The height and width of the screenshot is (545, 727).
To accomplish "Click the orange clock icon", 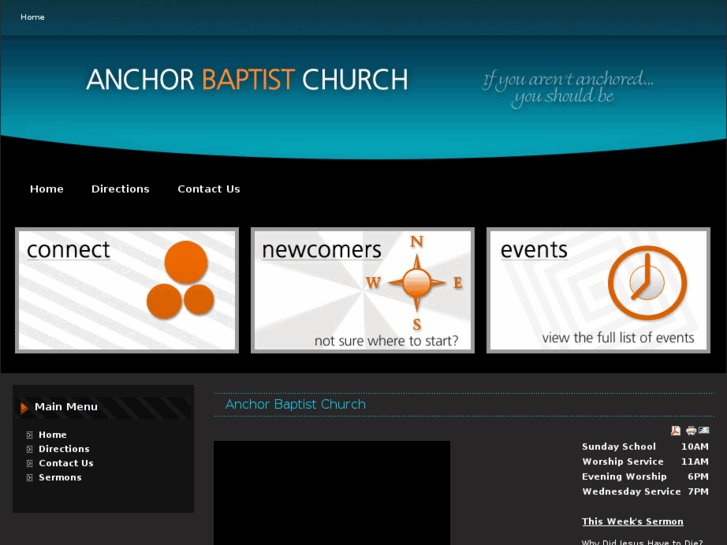I will click(647, 283).
